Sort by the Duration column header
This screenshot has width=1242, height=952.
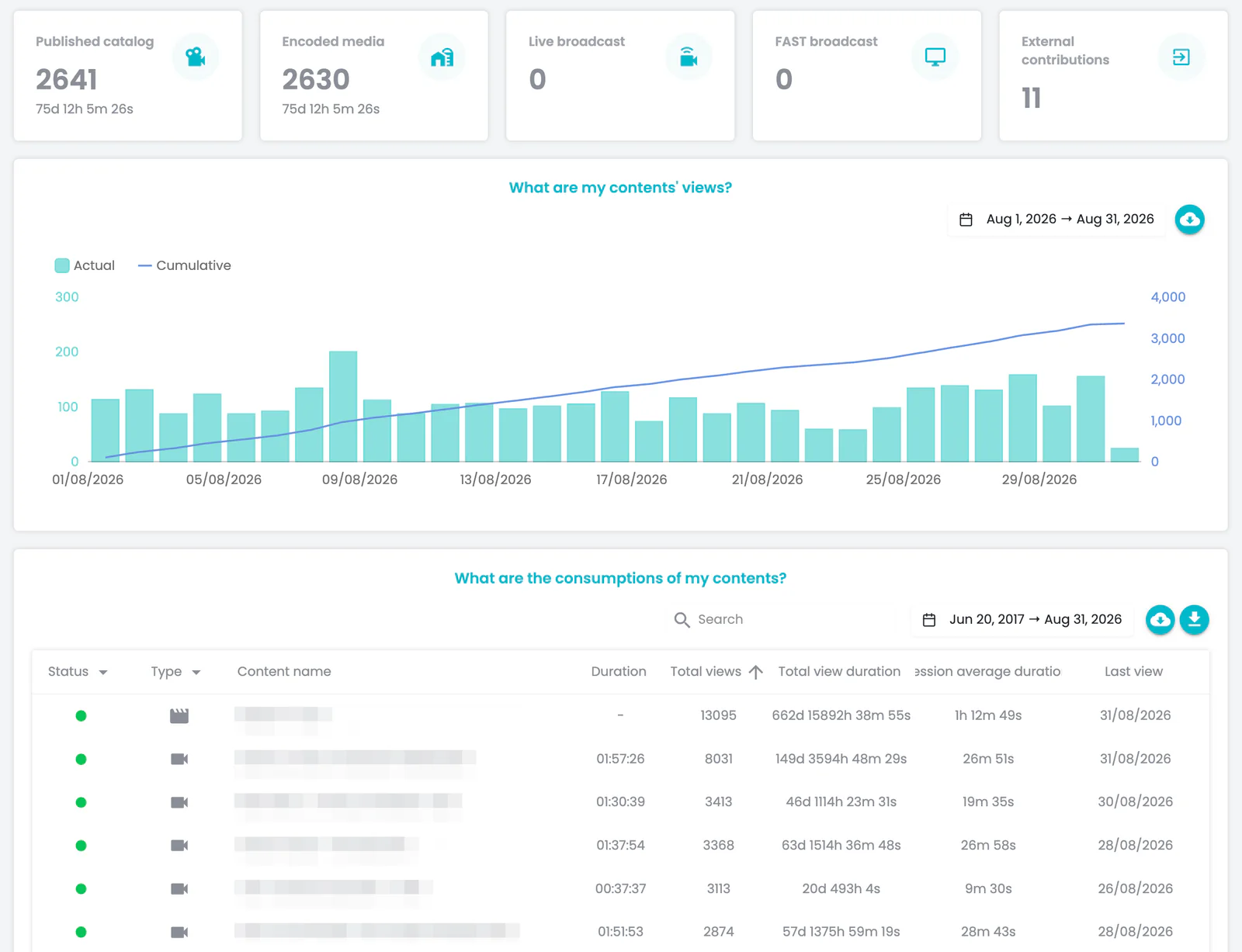pos(619,672)
